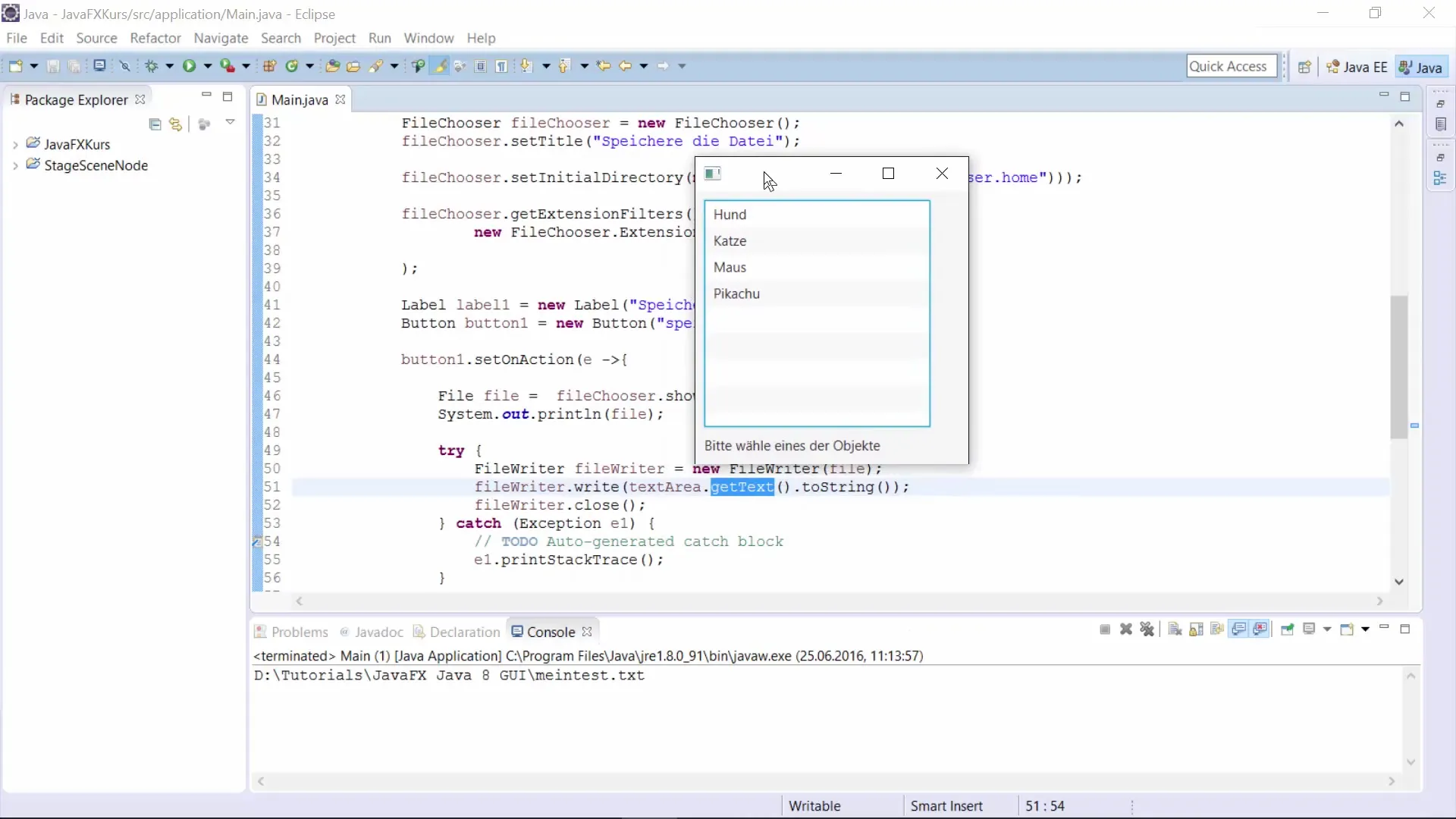Click the Pin Console icon
Viewport: 1456px width, 819px height.
coord(1287,629)
